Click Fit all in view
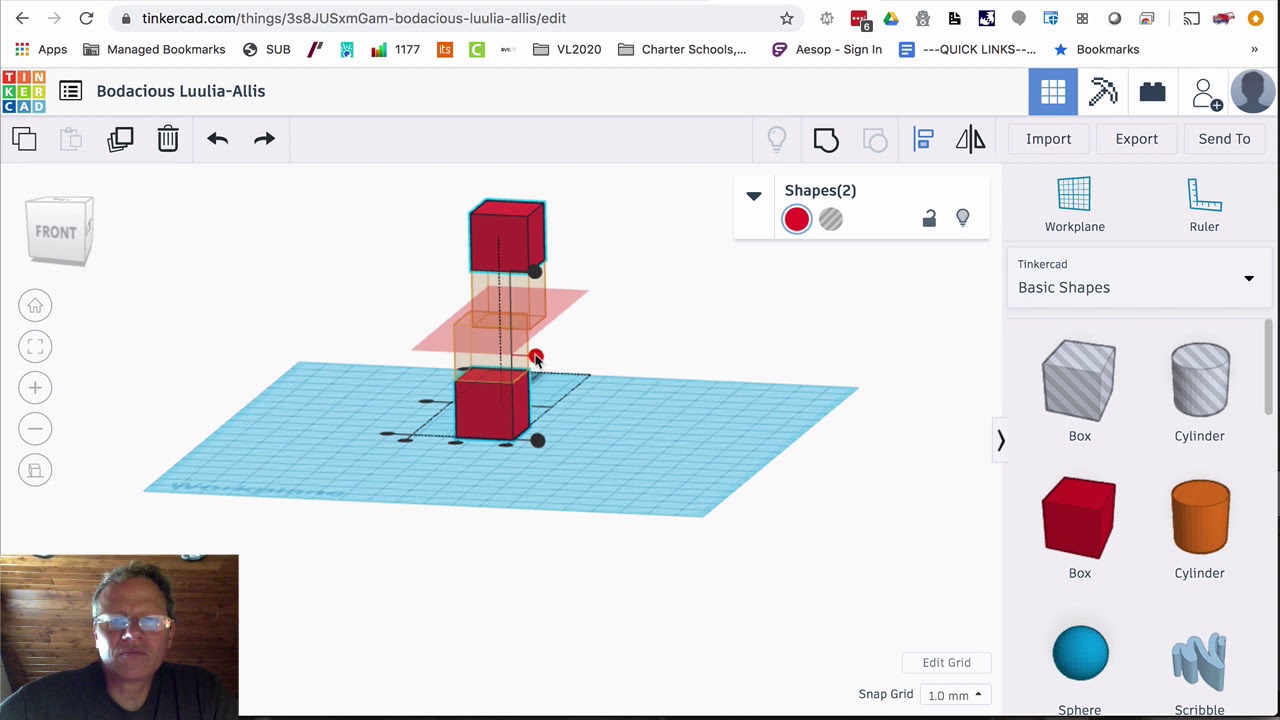 point(35,347)
